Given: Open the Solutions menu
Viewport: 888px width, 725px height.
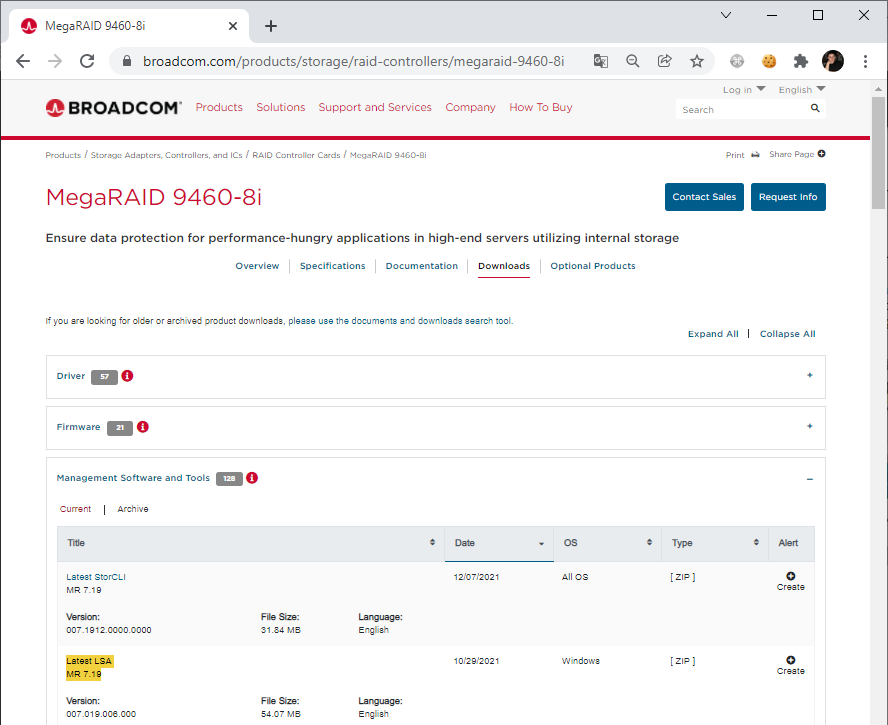Looking at the screenshot, I should tap(280, 107).
